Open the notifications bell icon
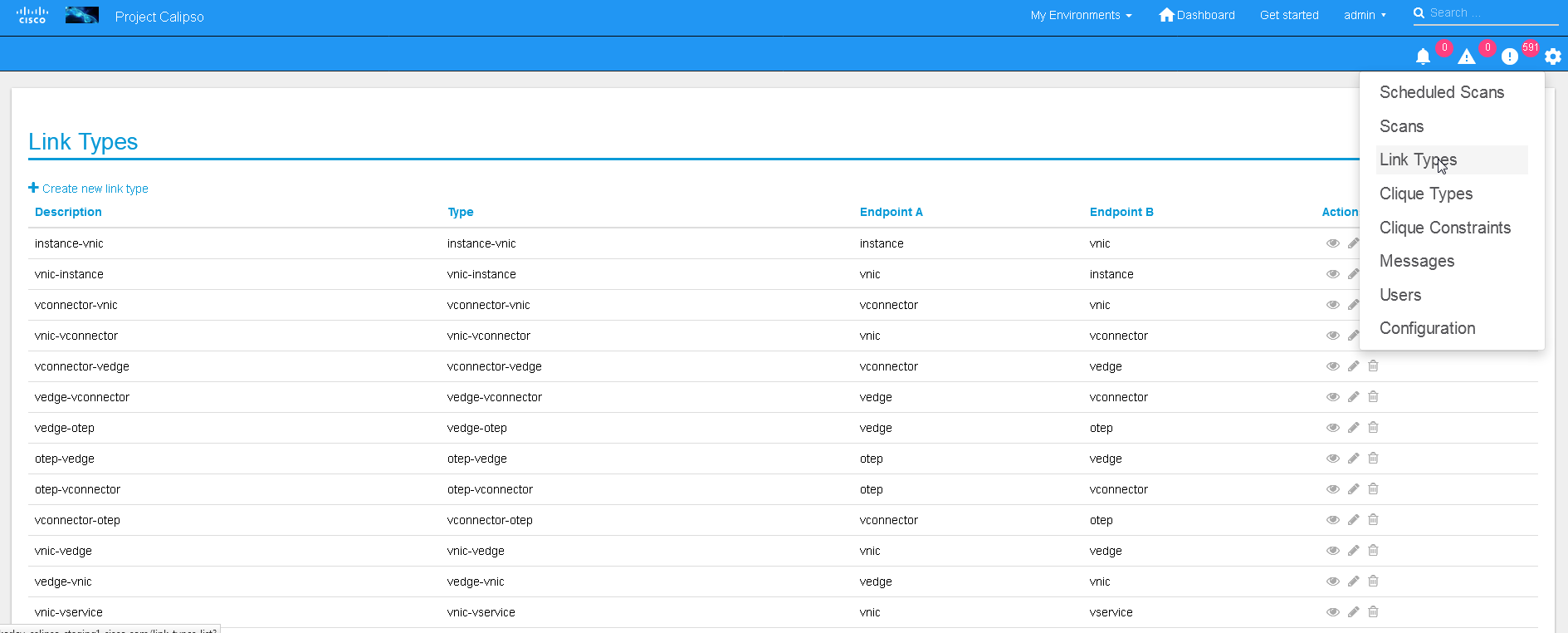 pos(1423,56)
